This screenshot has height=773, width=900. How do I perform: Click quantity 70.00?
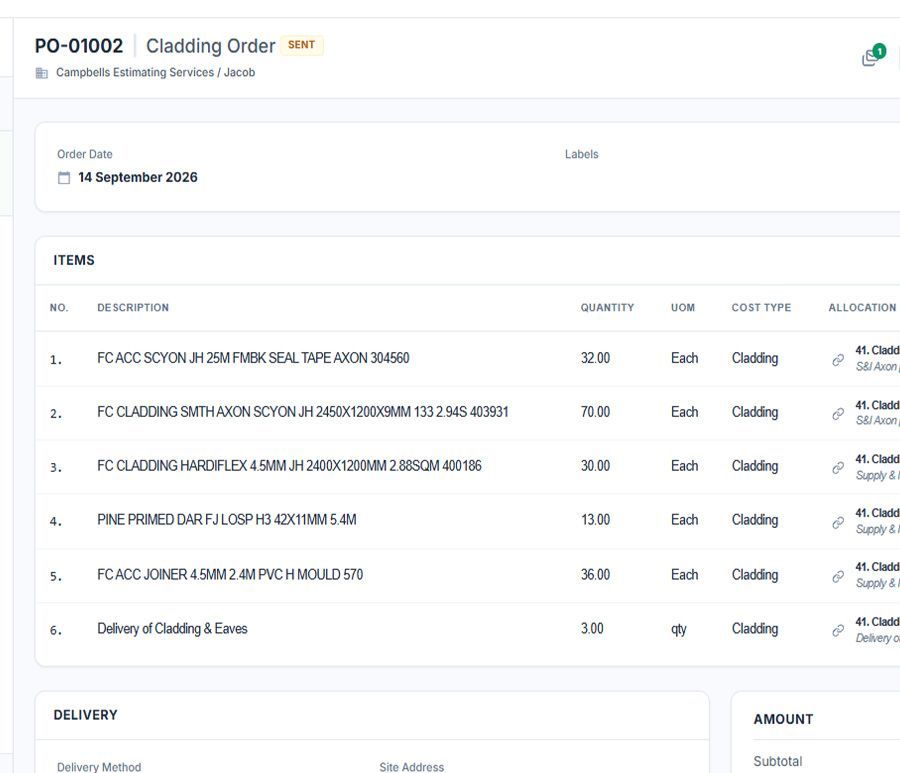pos(595,412)
